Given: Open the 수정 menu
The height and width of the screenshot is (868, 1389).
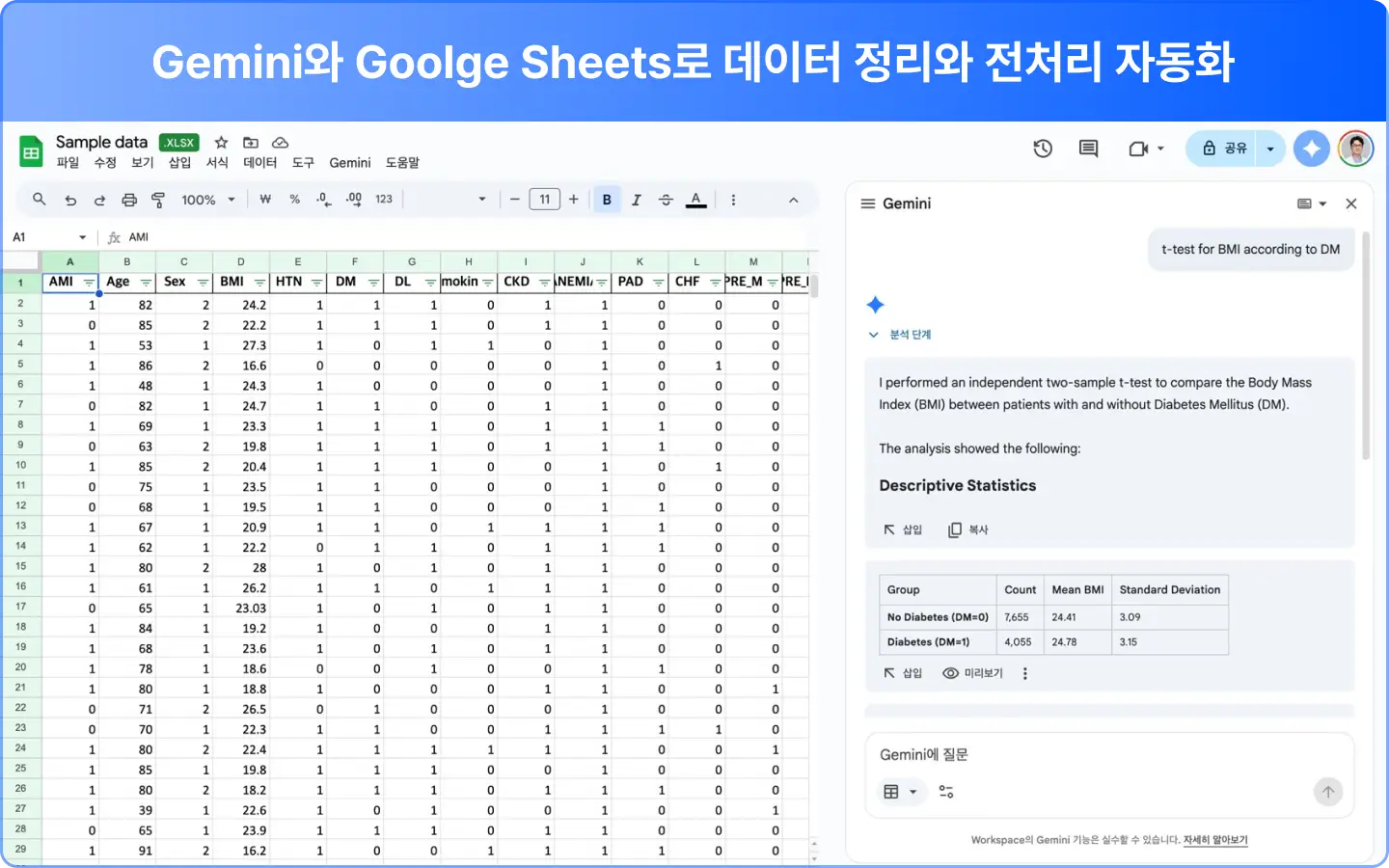Looking at the screenshot, I should click(105, 163).
